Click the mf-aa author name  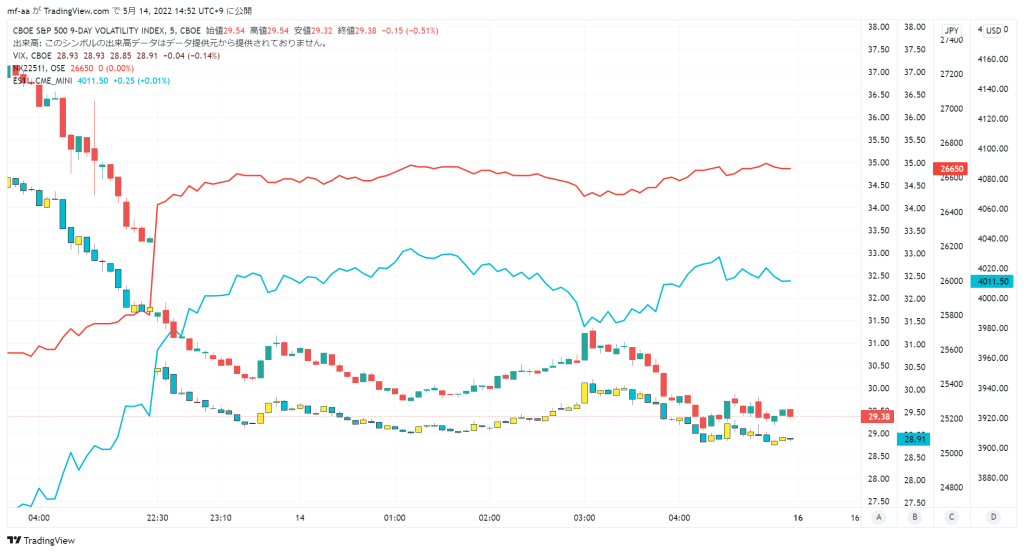point(18,11)
